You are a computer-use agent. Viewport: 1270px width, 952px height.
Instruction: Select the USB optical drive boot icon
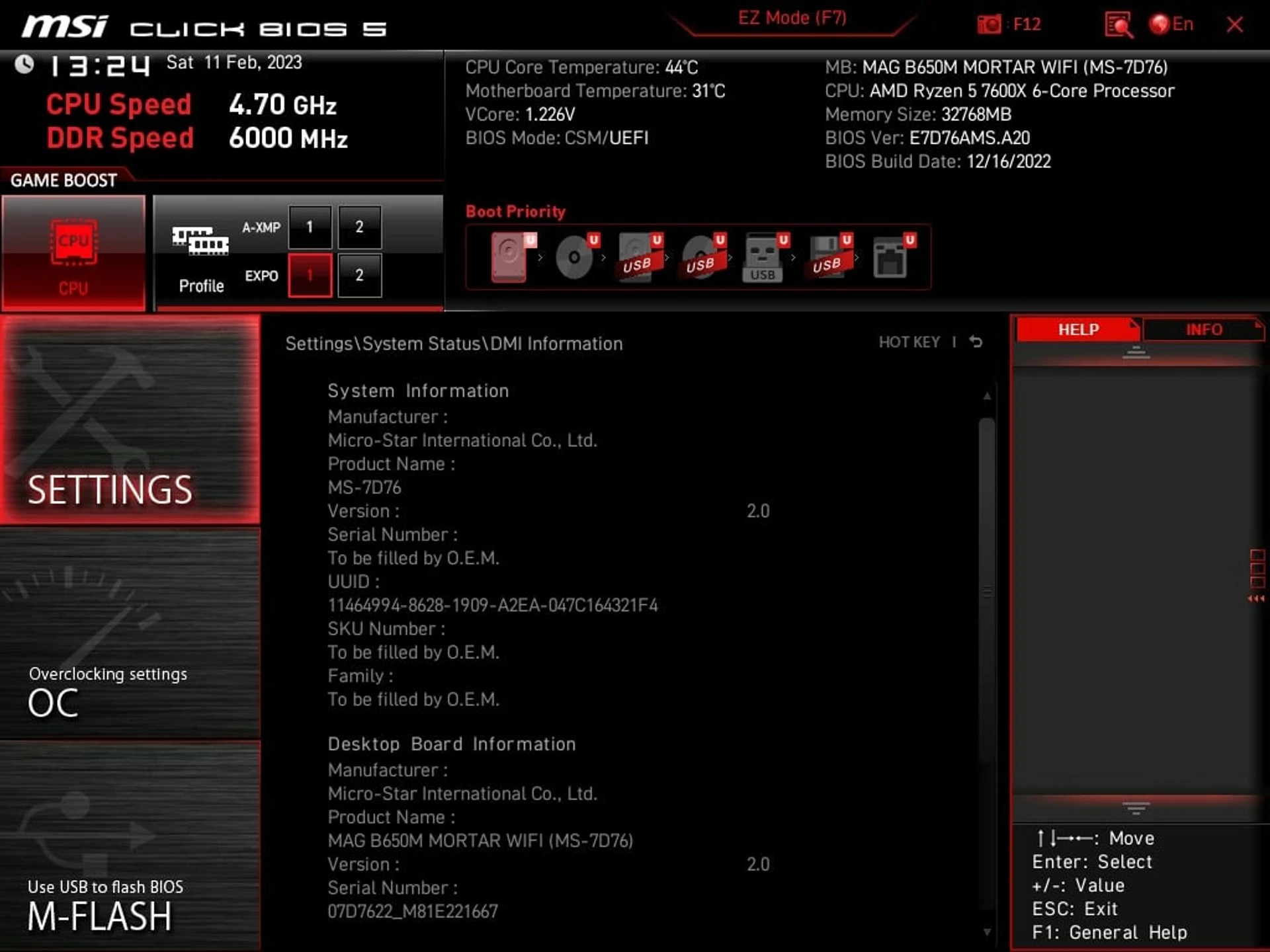pyautogui.click(x=703, y=257)
